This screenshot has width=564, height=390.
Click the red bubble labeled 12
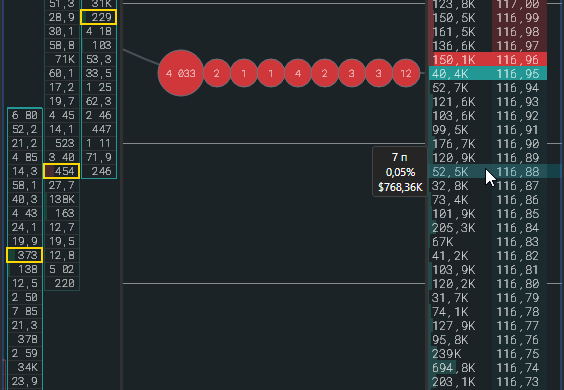pos(406,73)
